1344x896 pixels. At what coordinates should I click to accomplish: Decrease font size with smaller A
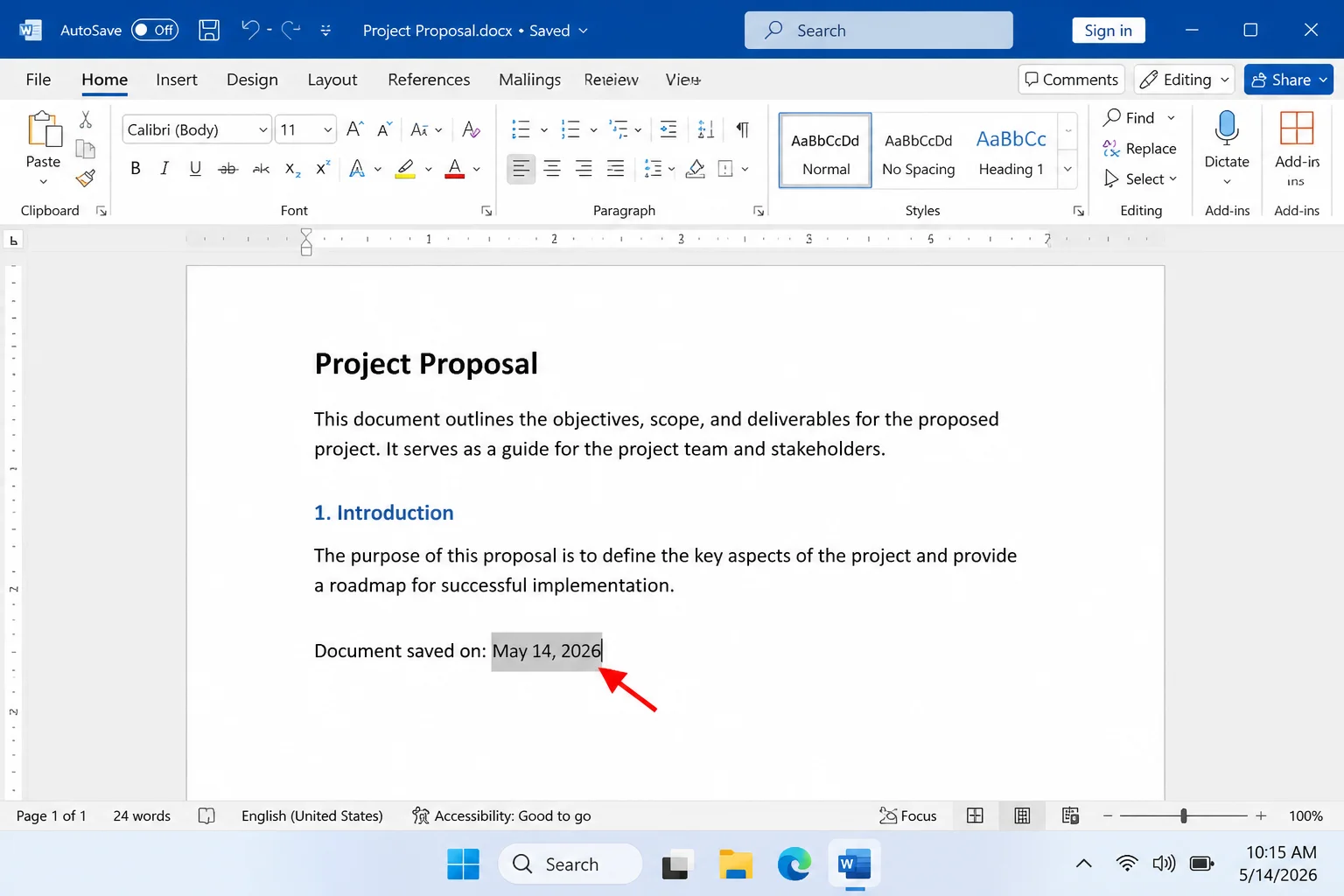pos(384,129)
